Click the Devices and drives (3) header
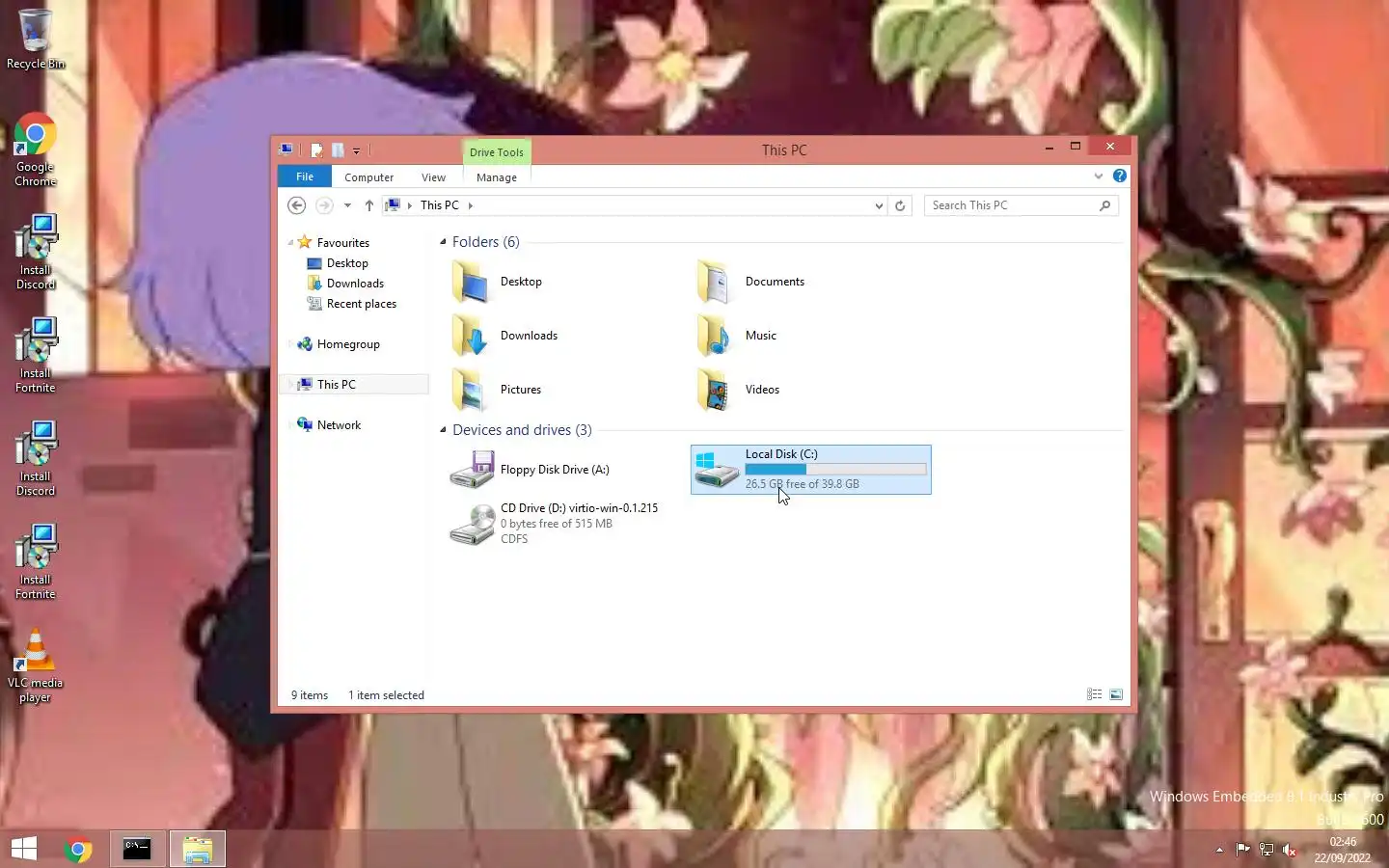The height and width of the screenshot is (868, 1389). tap(522, 430)
